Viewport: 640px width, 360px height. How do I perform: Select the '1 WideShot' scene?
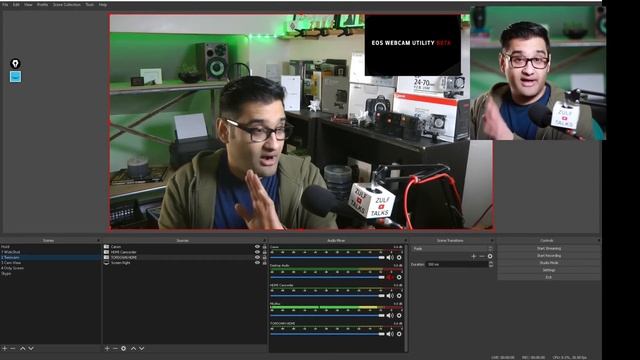(x=50, y=252)
